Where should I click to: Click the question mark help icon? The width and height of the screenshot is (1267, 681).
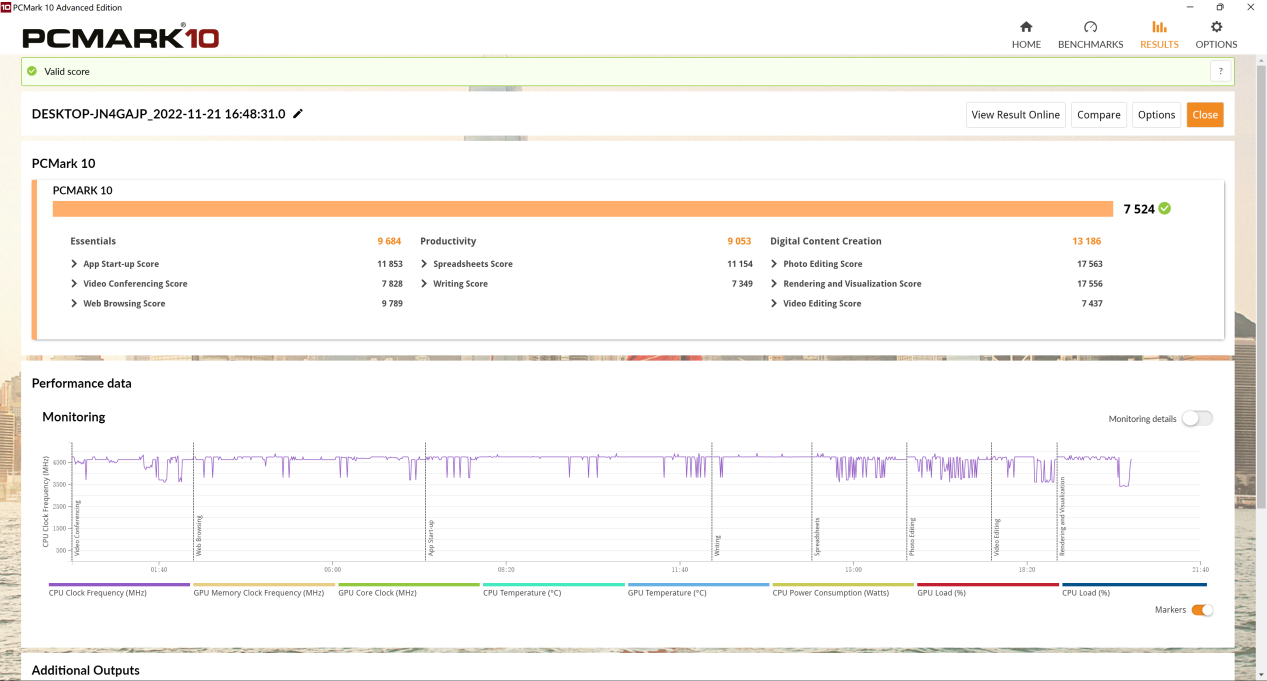1220,71
